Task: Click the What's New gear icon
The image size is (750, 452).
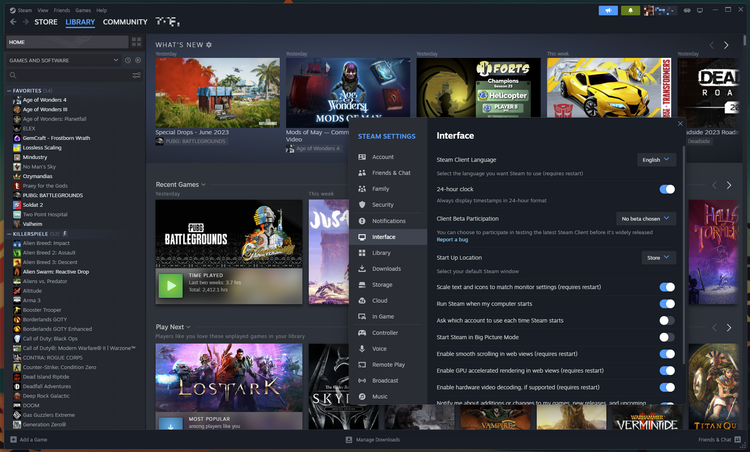Action: [x=209, y=44]
